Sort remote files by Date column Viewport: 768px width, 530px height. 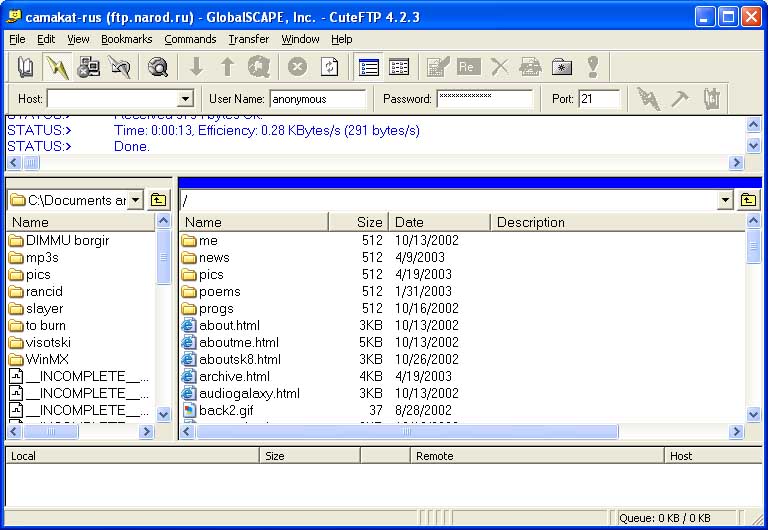pyautogui.click(x=439, y=222)
